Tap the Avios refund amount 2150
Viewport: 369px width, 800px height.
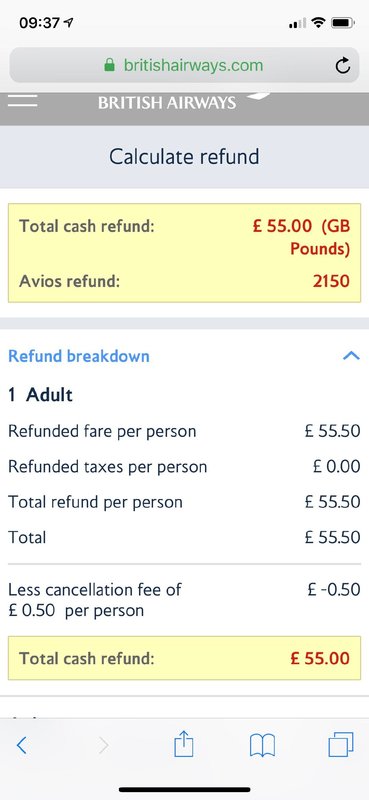331,281
